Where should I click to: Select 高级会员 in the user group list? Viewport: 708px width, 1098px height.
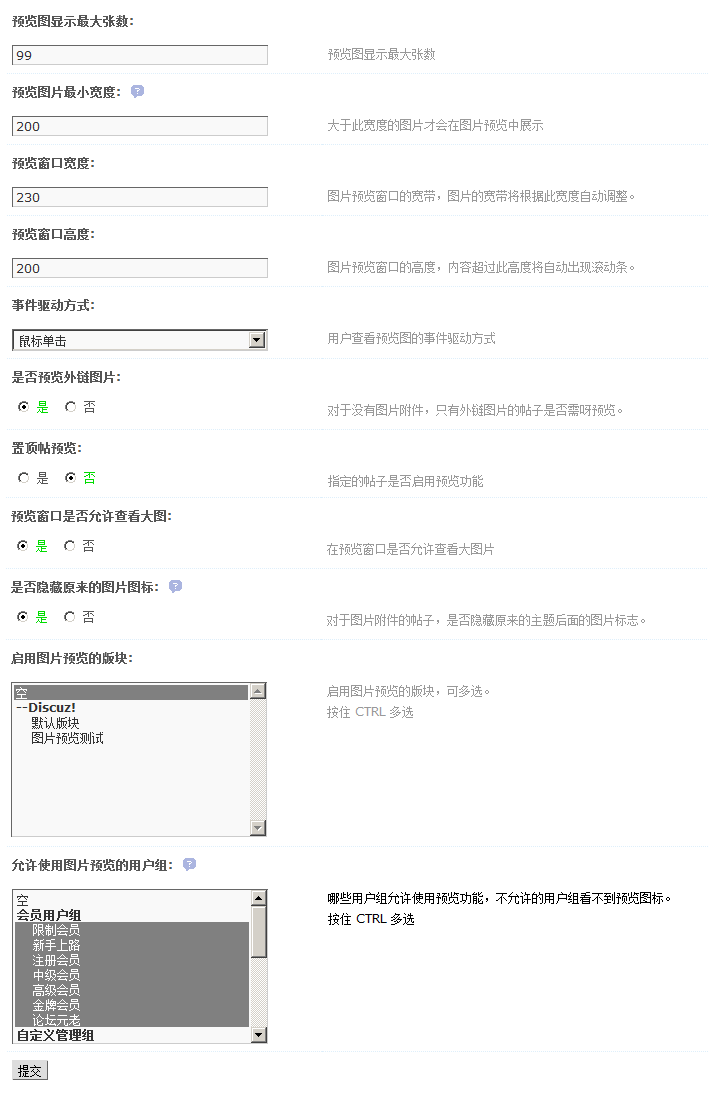click(x=131, y=990)
